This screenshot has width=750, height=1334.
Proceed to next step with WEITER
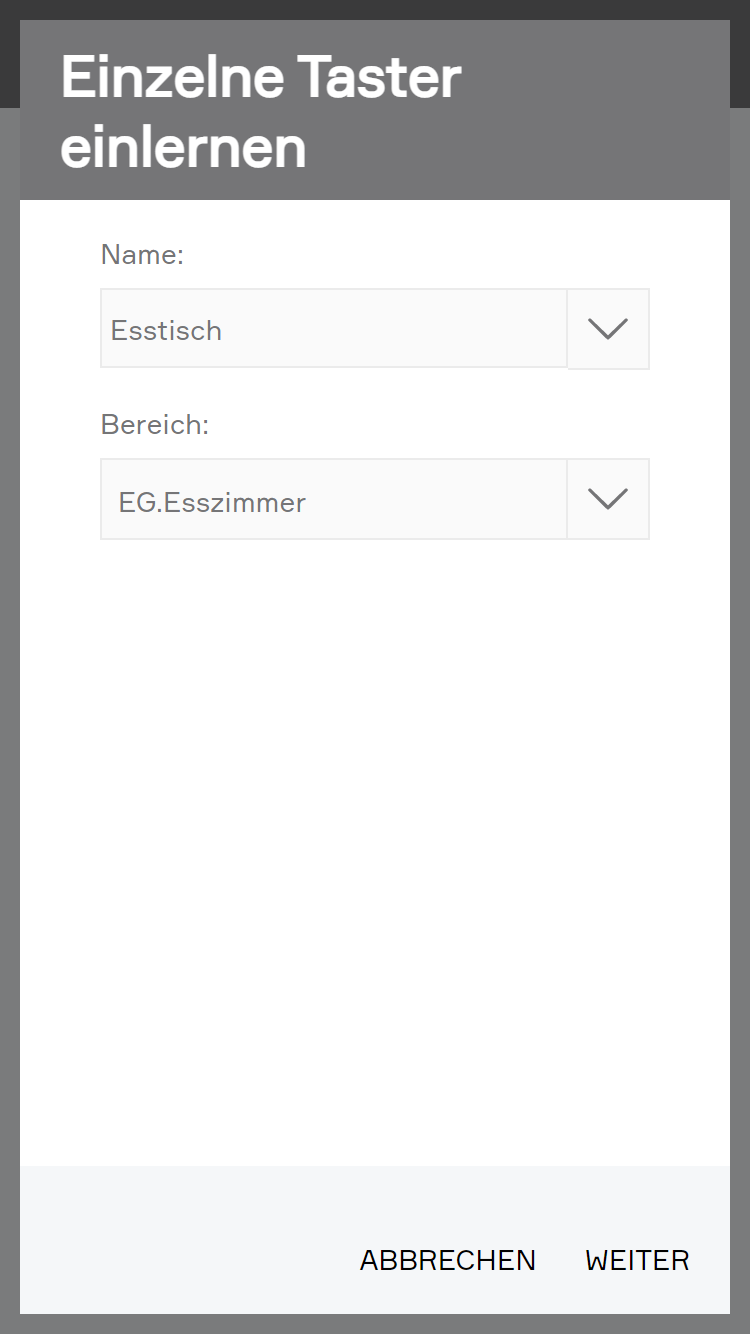tap(637, 1260)
